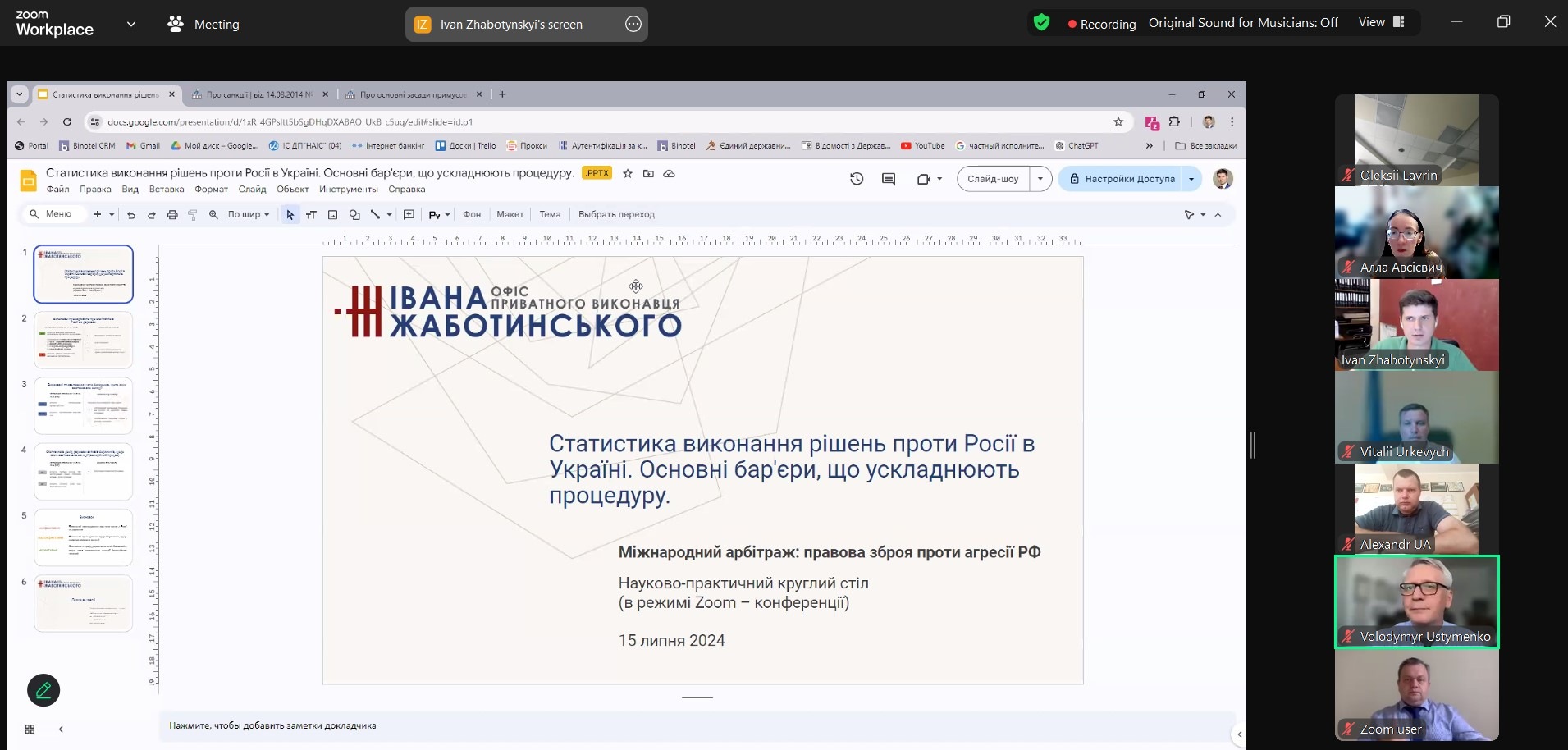Viewport: 1568px width, 750px height.
Task: Hide the menus with the up chevron
Action: point(1218,215)
